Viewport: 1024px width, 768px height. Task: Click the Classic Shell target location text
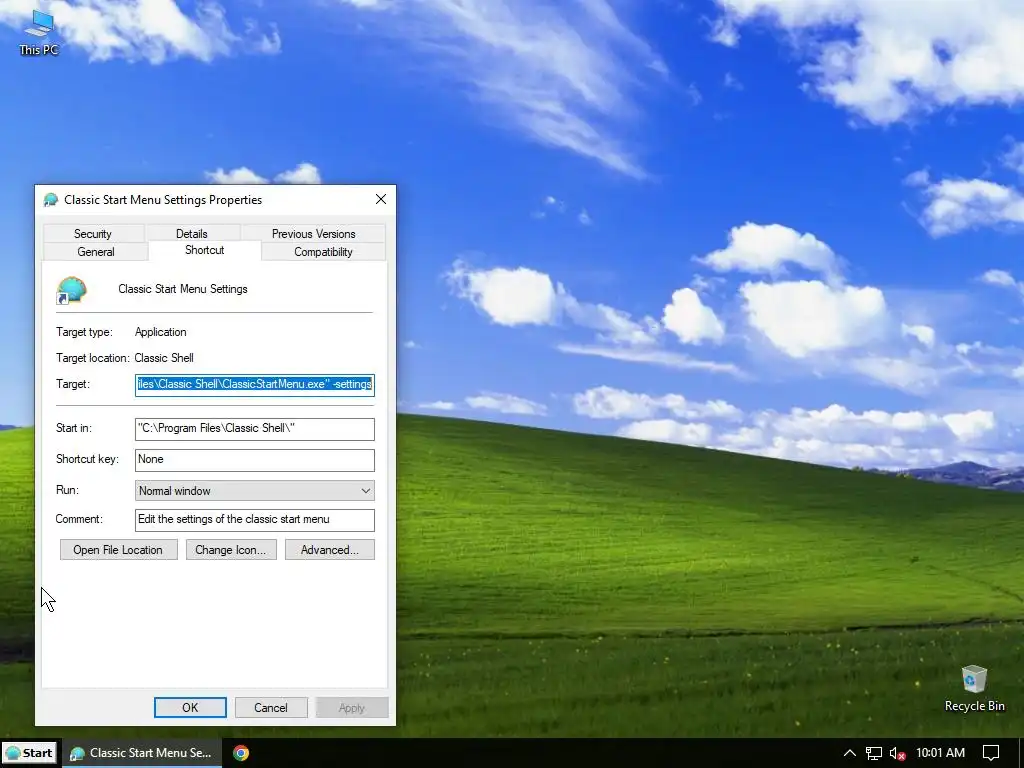(x=164, y=358)
